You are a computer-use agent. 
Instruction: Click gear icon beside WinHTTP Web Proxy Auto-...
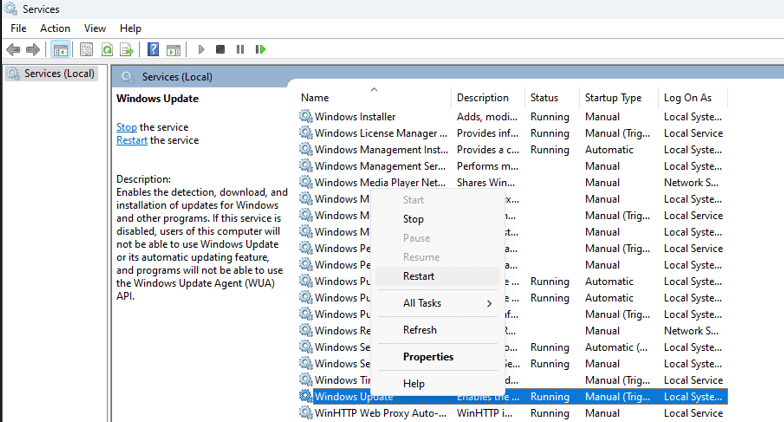(306, 412)
